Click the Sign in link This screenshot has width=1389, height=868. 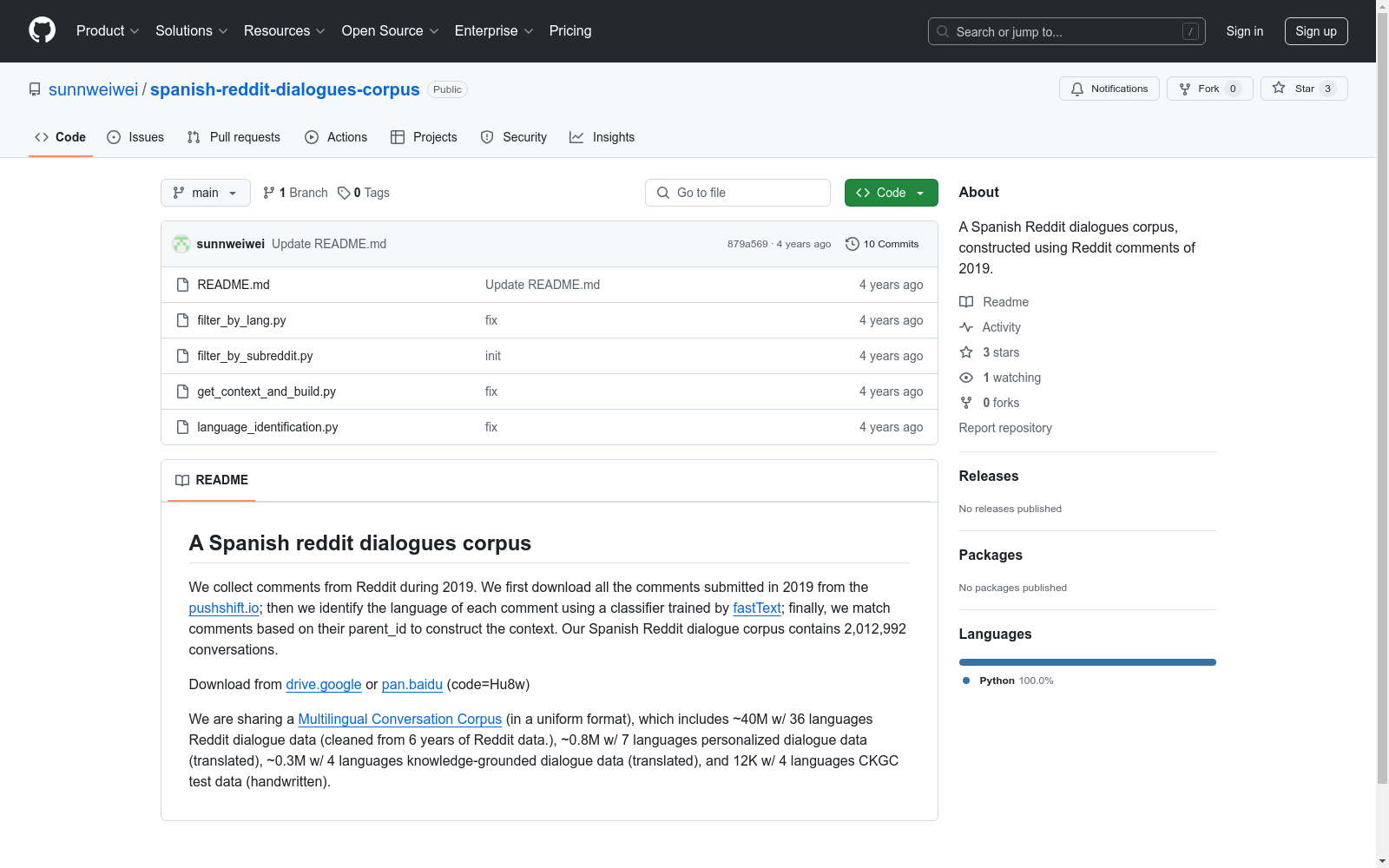click(1245, 31)
